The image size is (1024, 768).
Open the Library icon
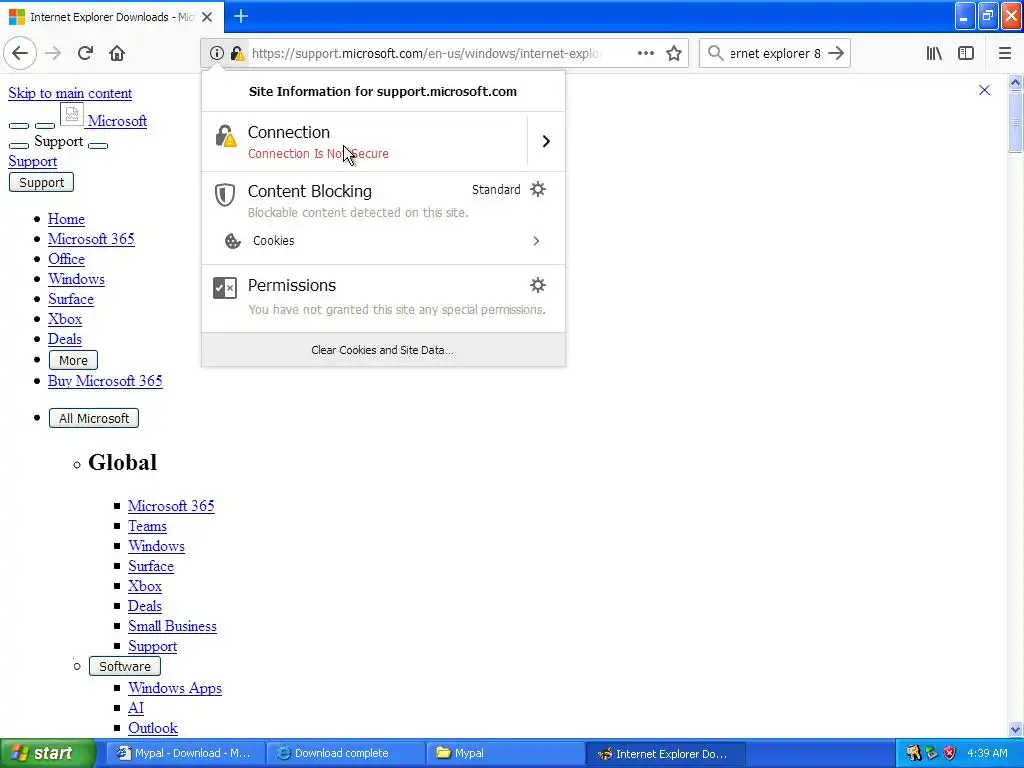click(x=934, y=53)
